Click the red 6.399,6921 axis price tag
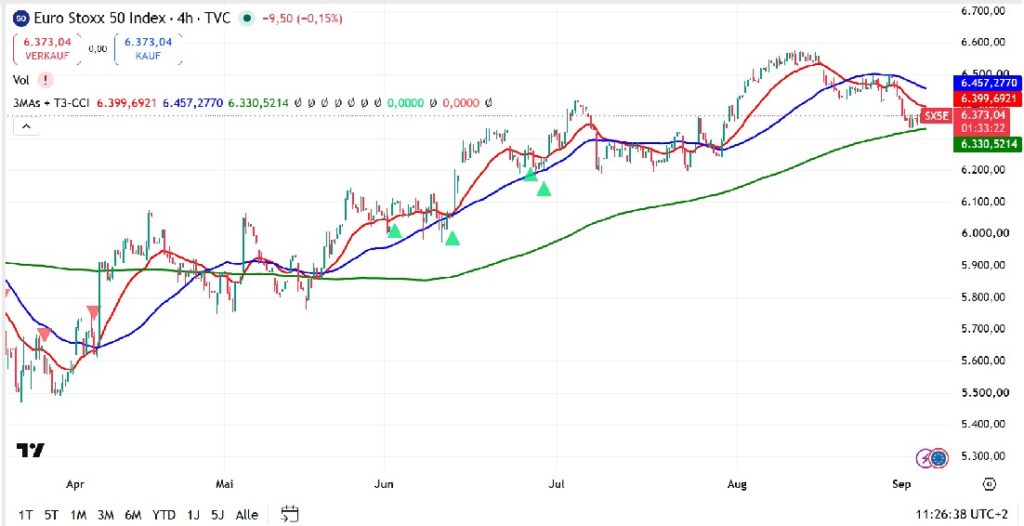This screenshot has width=1024, height=526. pyautogui.click(x=988, y=99)
